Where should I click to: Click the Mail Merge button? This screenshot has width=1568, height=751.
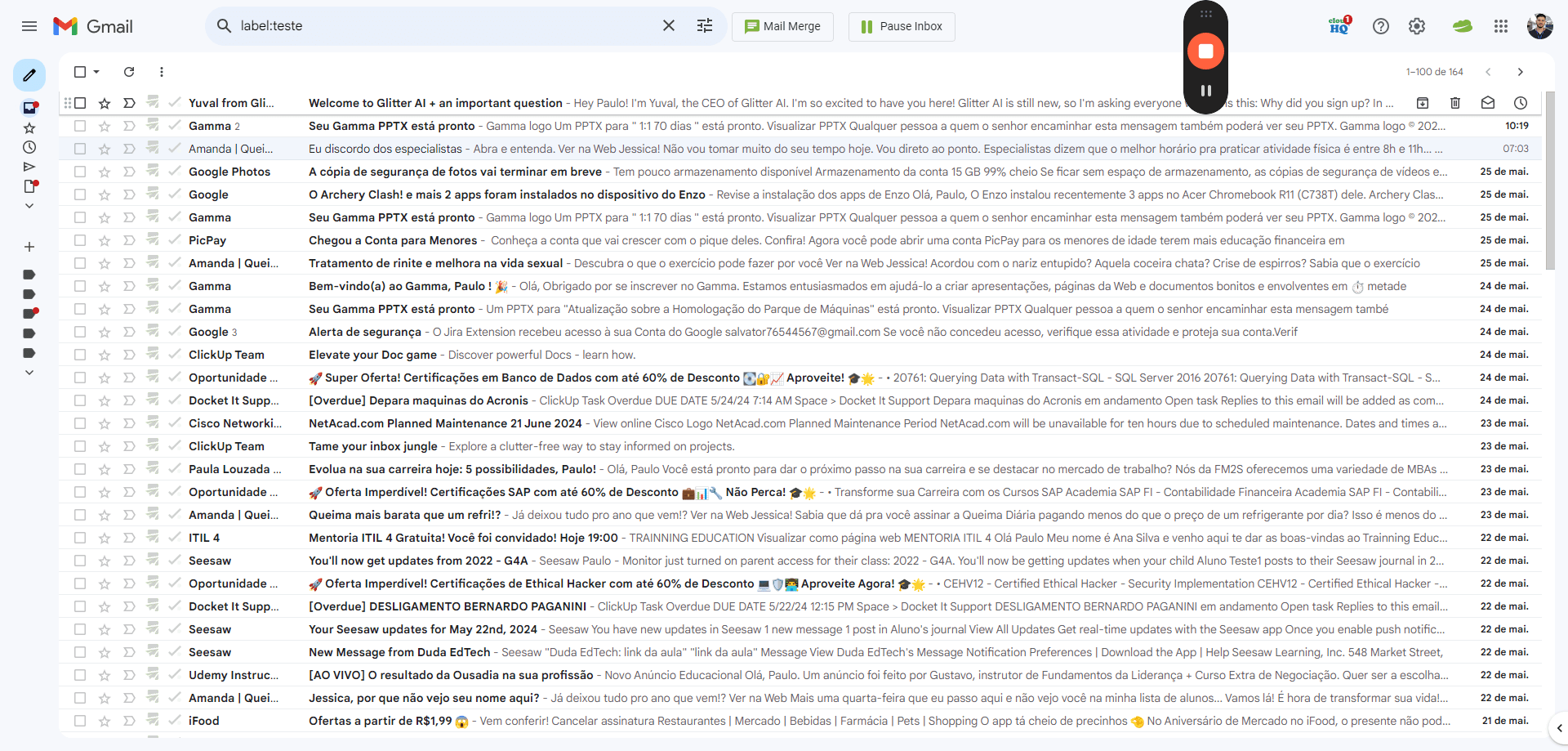coord(782,26)
